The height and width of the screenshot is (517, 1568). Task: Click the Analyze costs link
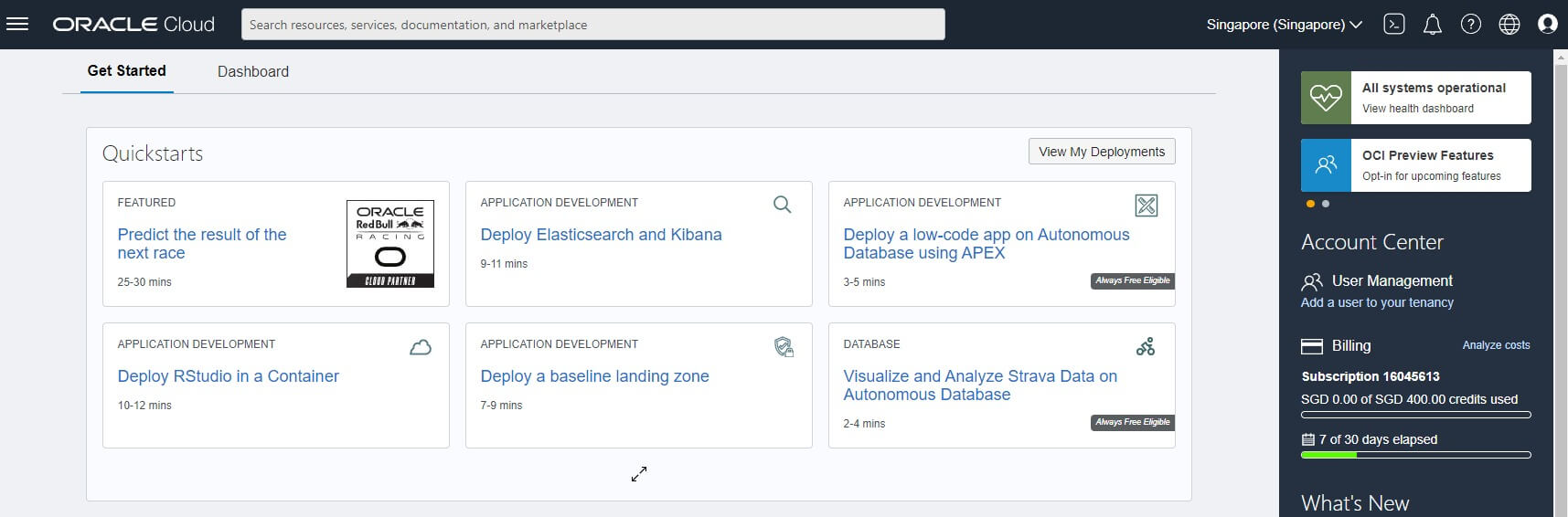(x=1496, y=345)
